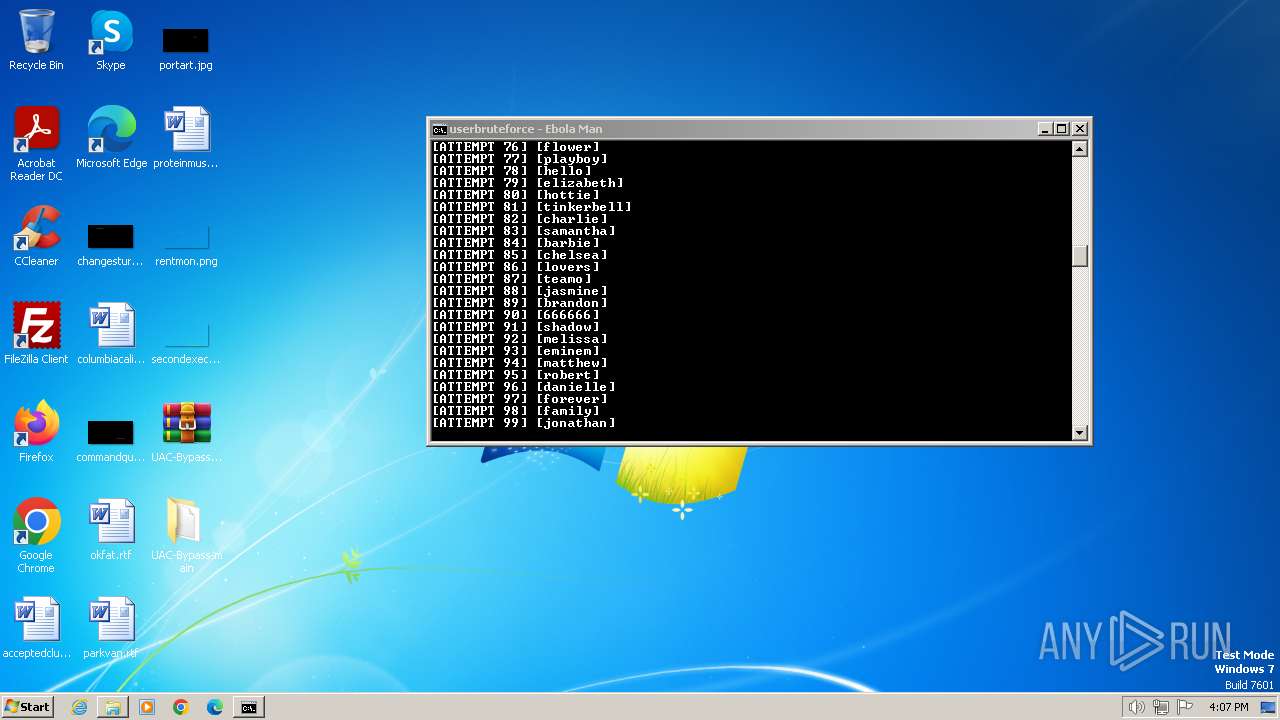Click the [ATTEMPT 88] [jasmine] line

tap(520, 291)
